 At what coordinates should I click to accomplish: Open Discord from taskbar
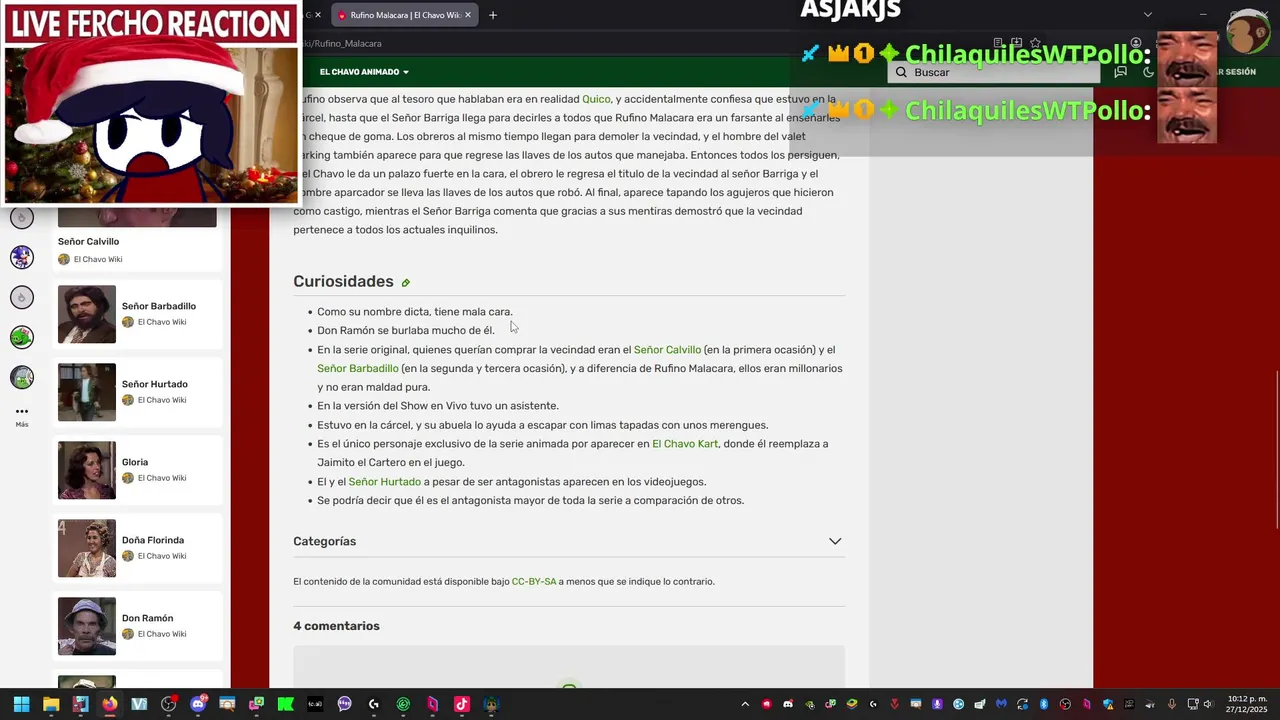point(198,704)
